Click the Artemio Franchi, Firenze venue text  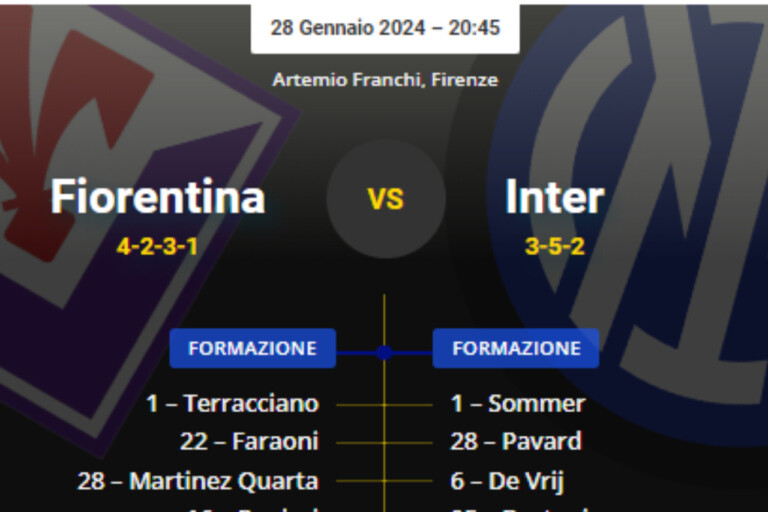385,80
